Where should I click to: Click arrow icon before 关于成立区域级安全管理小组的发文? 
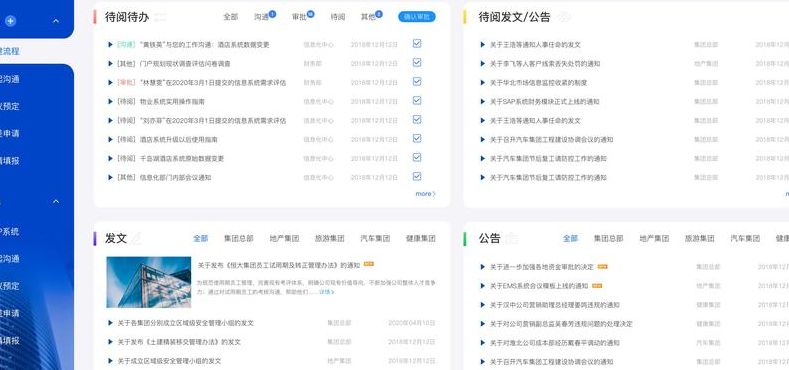(x=110, y=361)
